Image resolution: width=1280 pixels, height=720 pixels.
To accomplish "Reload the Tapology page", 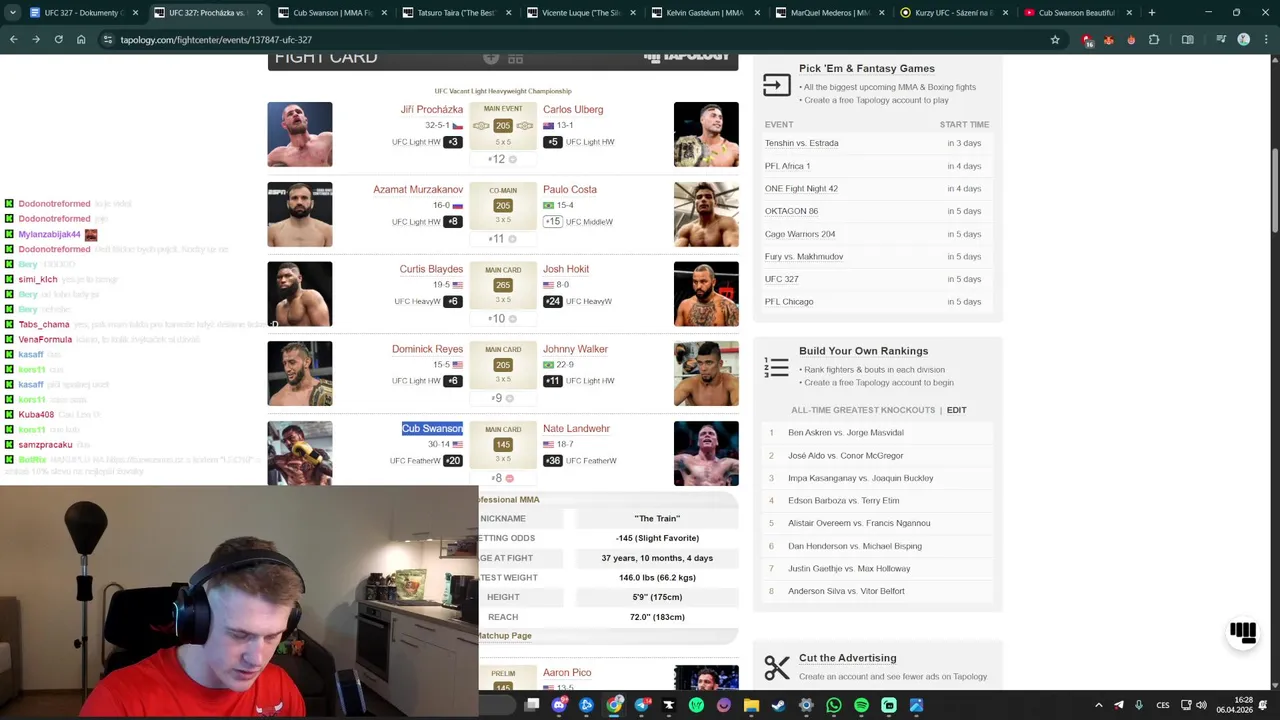I will 58,40.
